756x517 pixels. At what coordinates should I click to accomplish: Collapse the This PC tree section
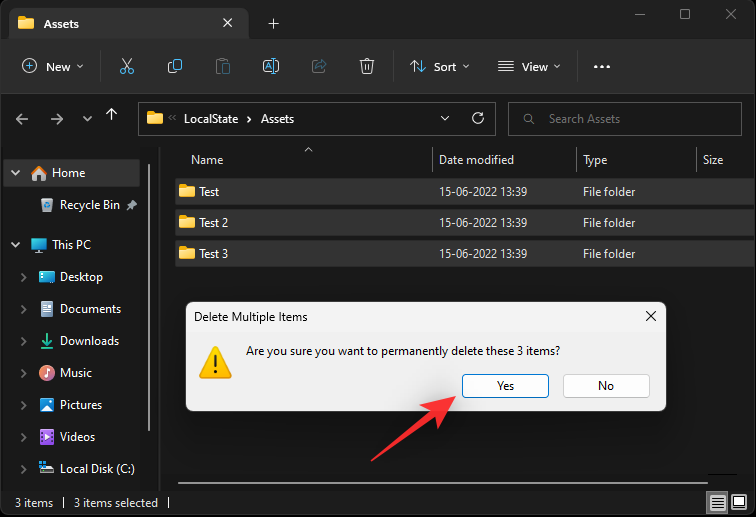click(x=15, y=245)
